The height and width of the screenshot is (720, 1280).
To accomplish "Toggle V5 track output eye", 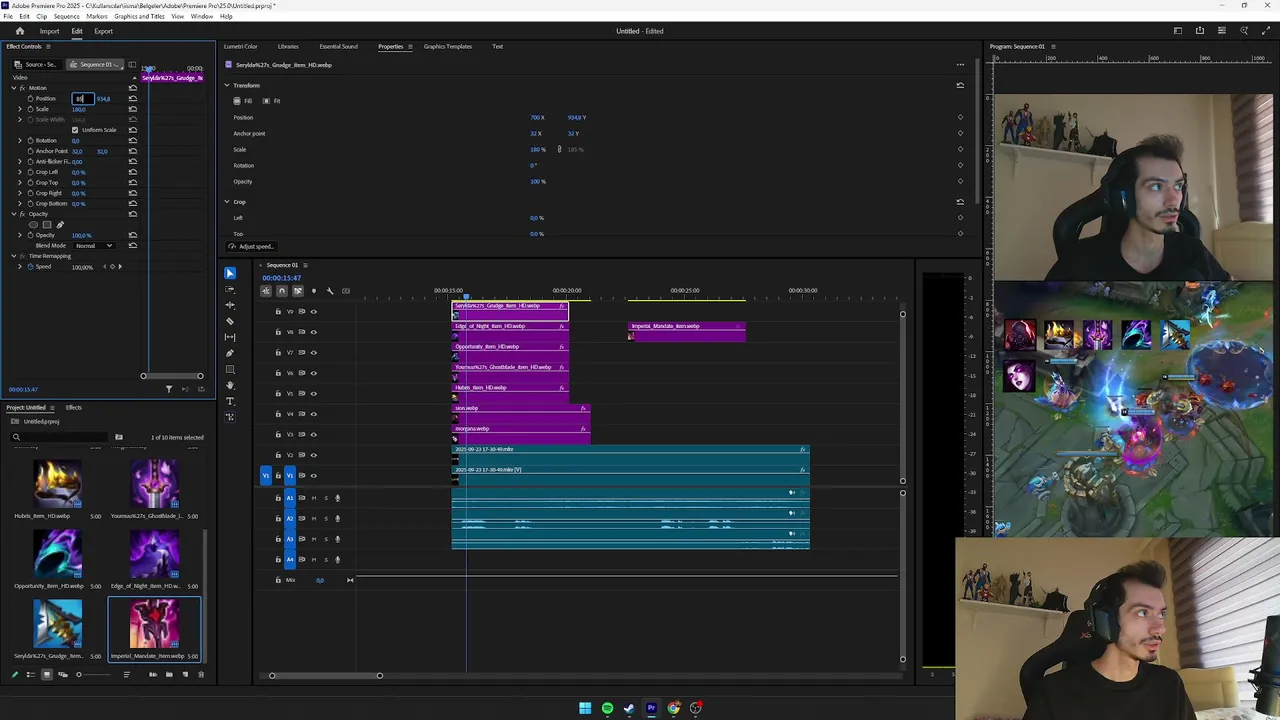I will [313, 393].
